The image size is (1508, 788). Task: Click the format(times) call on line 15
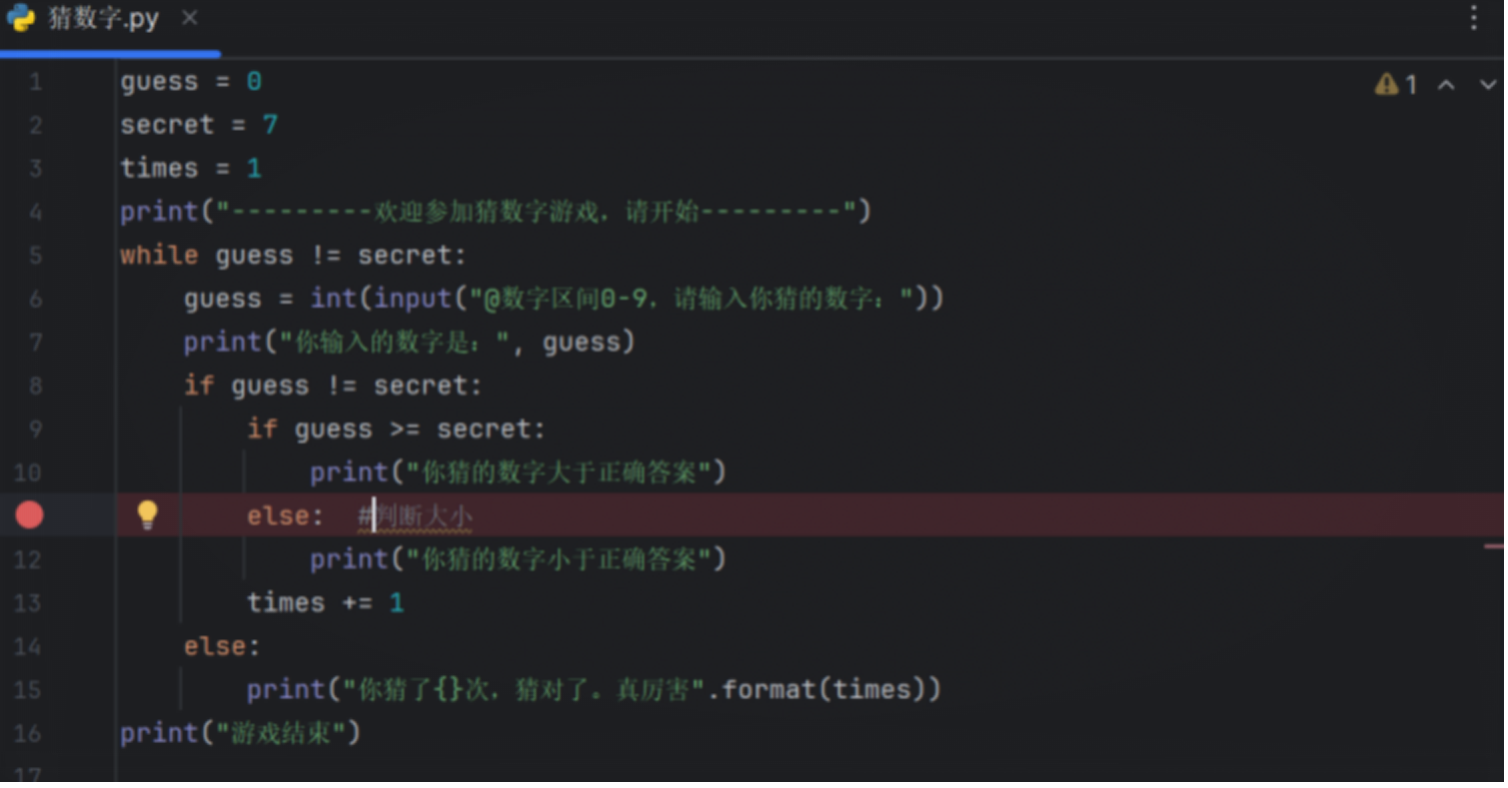[x=830, y=690]
